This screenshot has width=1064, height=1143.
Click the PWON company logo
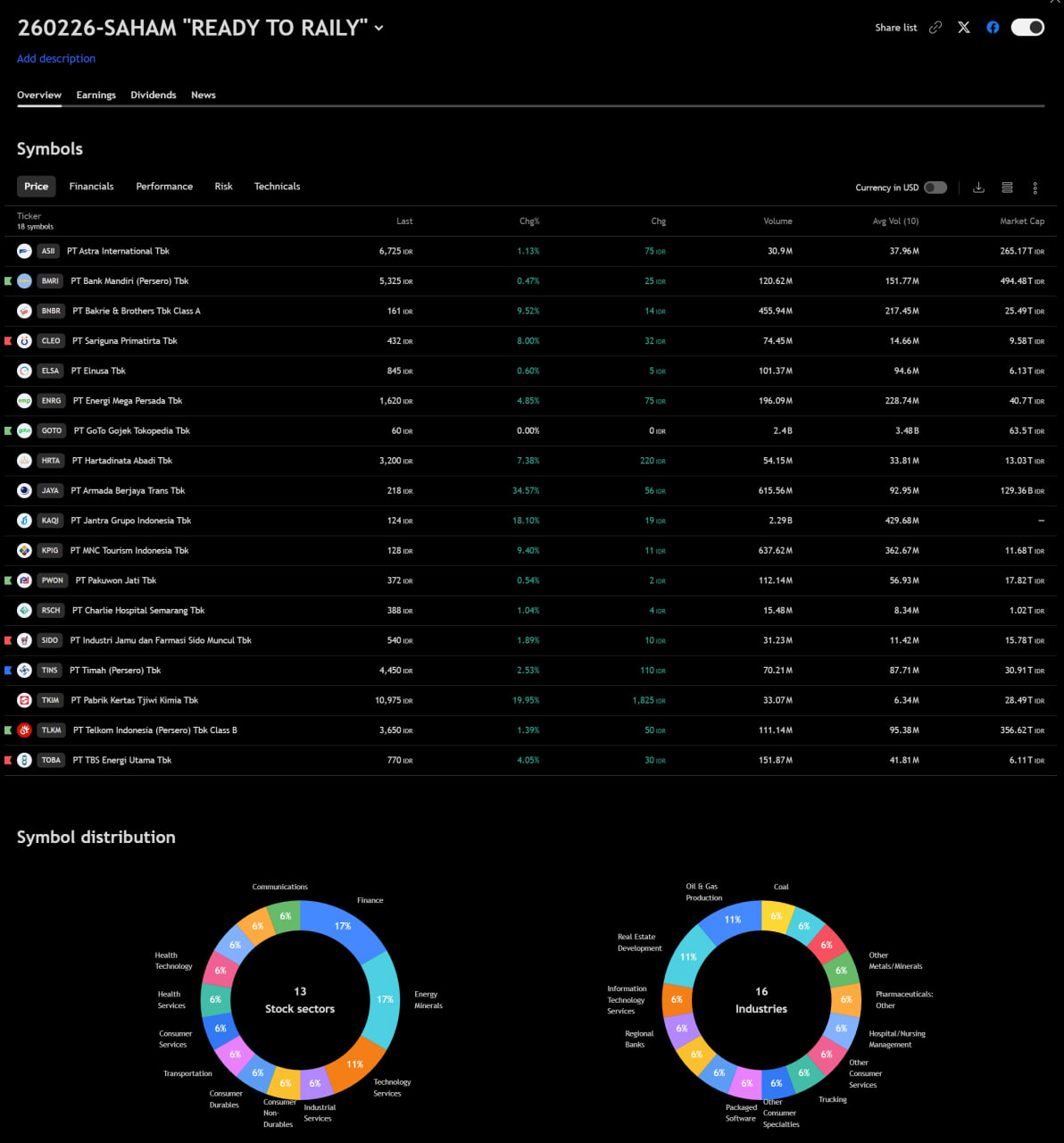click(x=24, y=580)
